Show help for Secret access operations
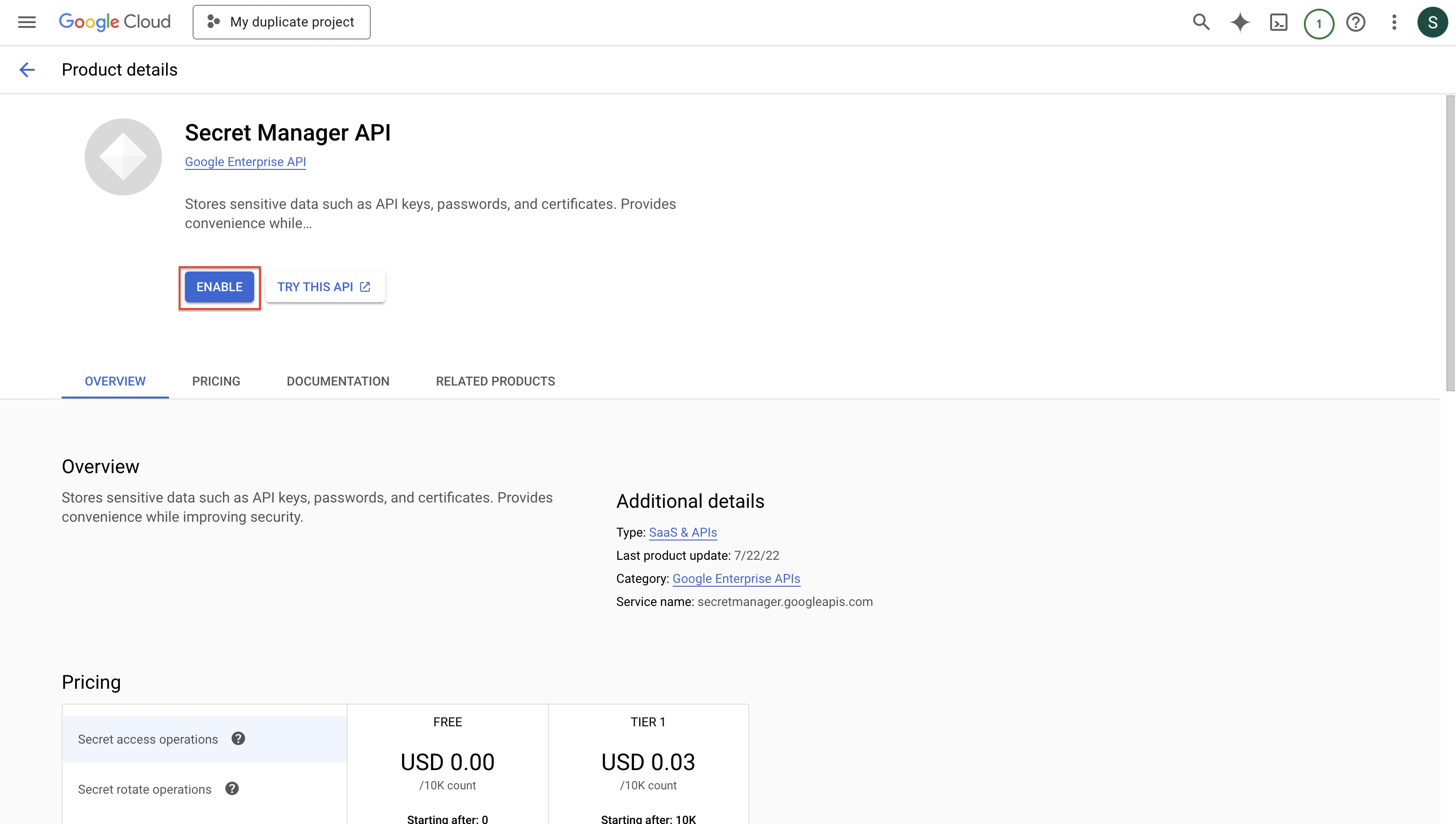Viewport: 1456px width, 824px height. point(238,738)
